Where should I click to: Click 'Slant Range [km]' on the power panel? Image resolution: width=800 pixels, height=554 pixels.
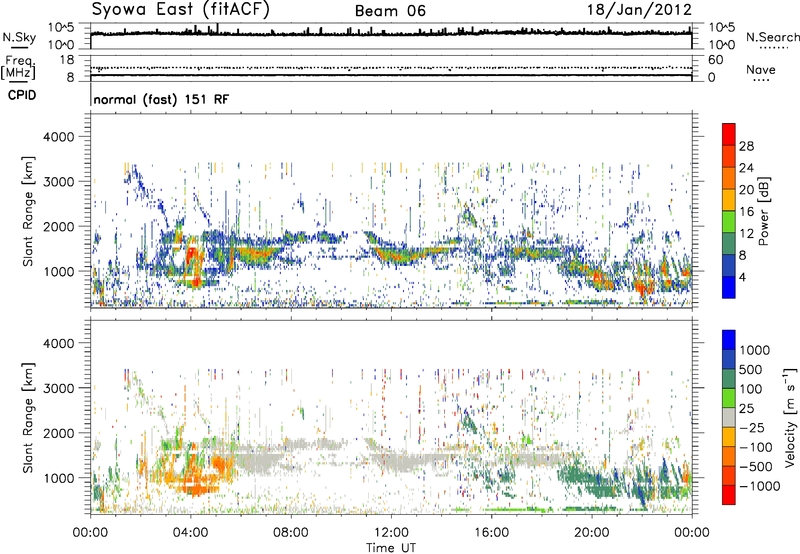[28, 211]
